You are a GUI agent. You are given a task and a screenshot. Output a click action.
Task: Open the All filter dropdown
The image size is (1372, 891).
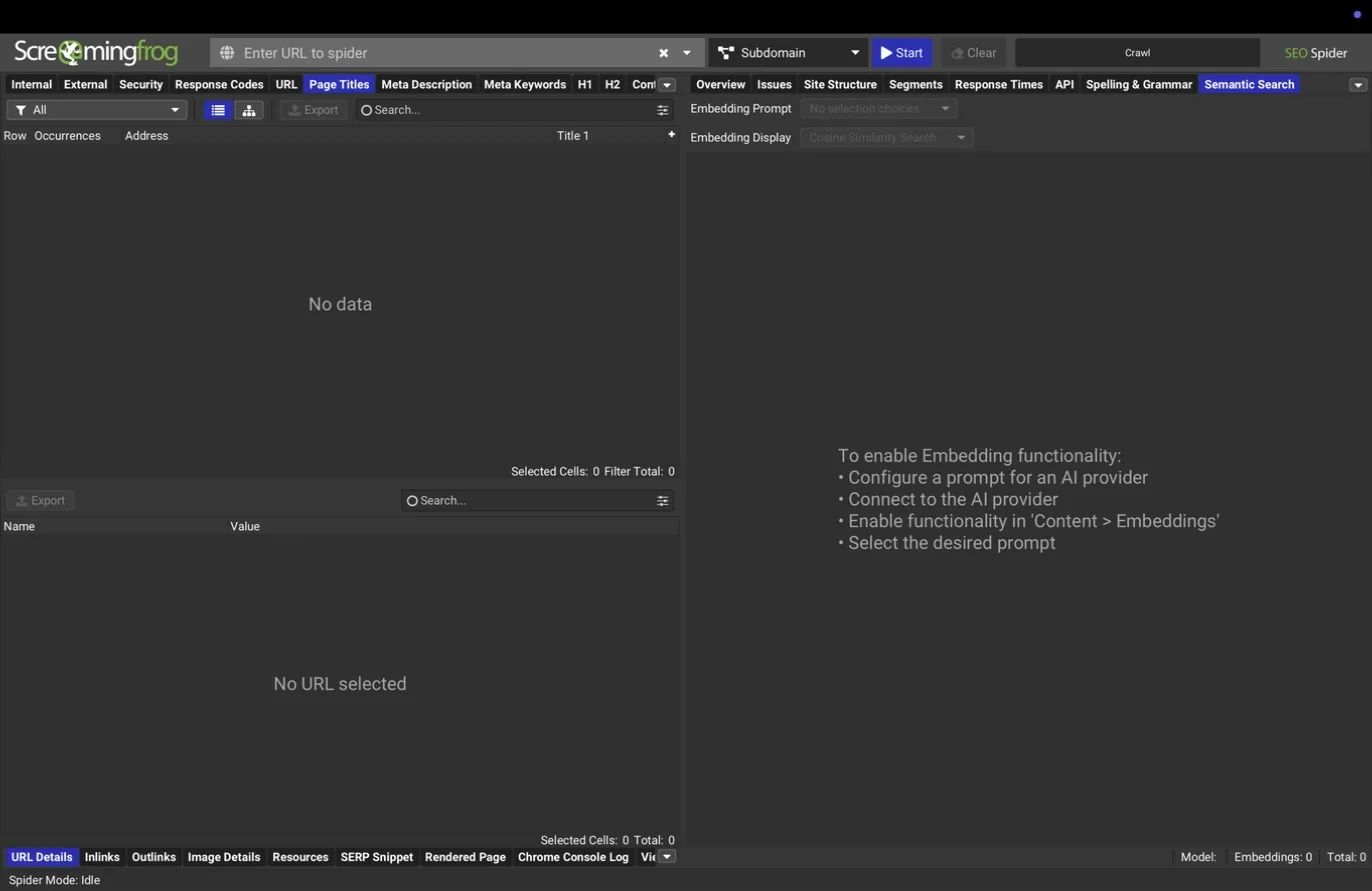[97, 110]
